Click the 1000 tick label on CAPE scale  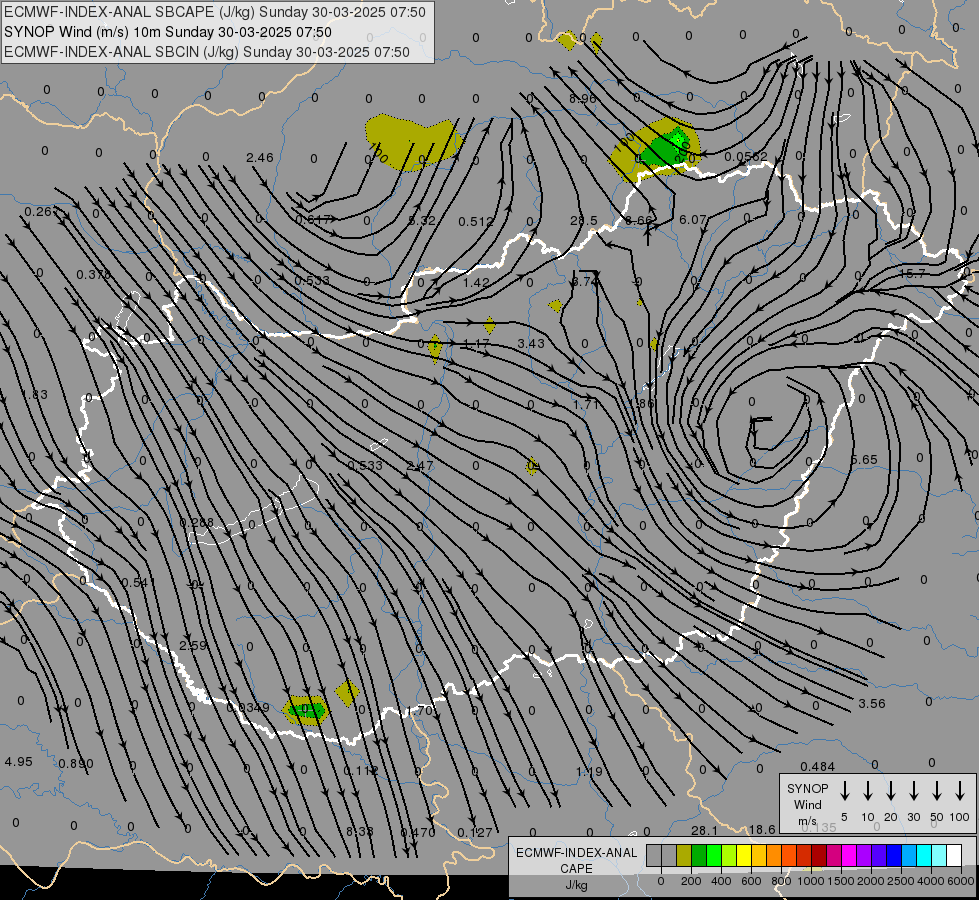click(x=811, y=881)
